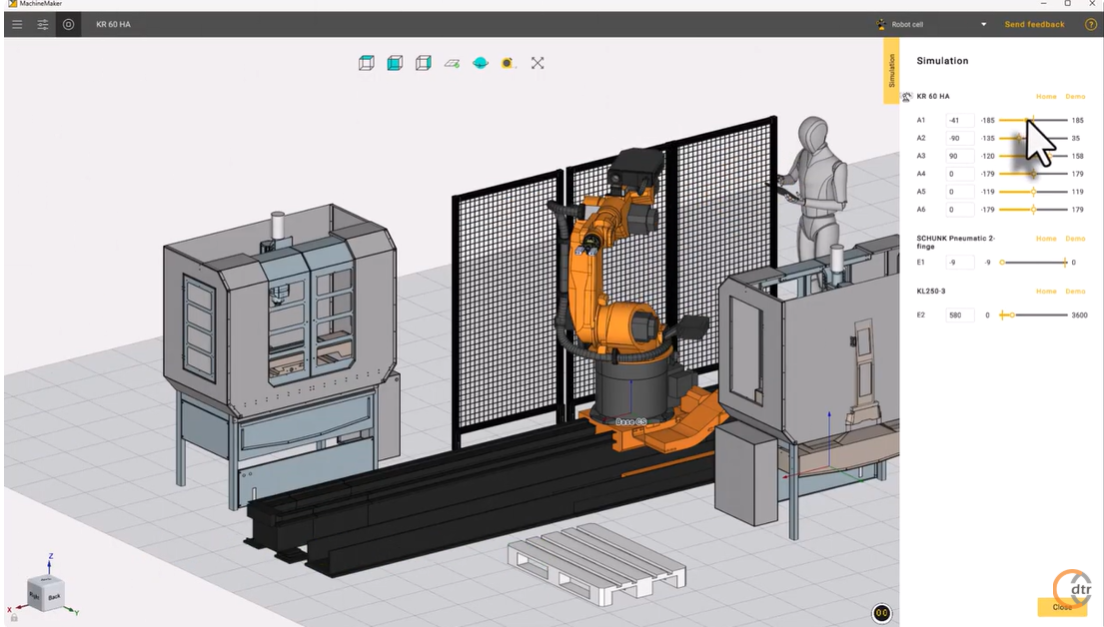The width and height of the screenshot is (1104, 627).
Task: Click the A3 joint value input field
Action: [958, 156]
